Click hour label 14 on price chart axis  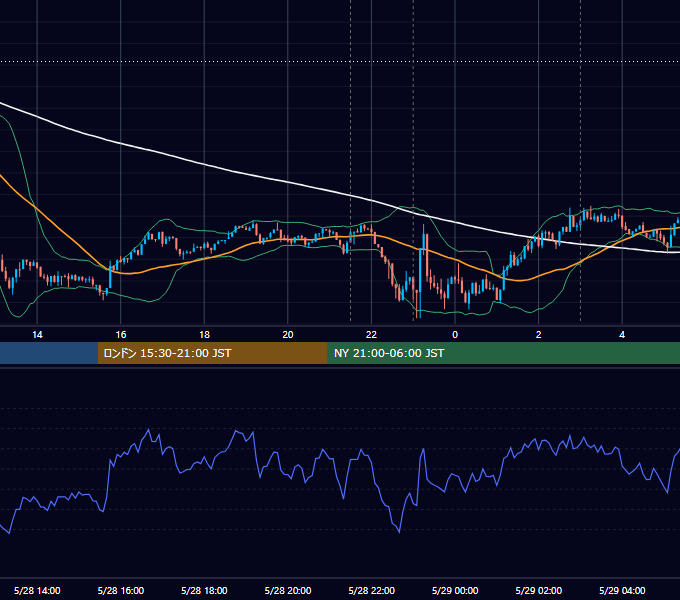click(37, 335)
